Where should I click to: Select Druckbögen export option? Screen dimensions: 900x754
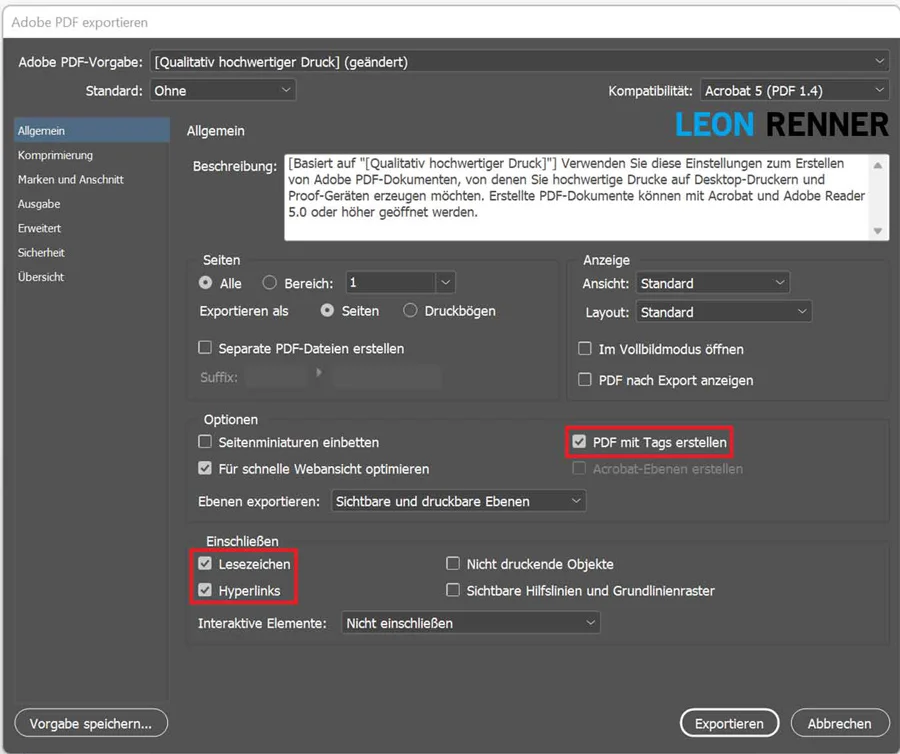pos(410,311)
